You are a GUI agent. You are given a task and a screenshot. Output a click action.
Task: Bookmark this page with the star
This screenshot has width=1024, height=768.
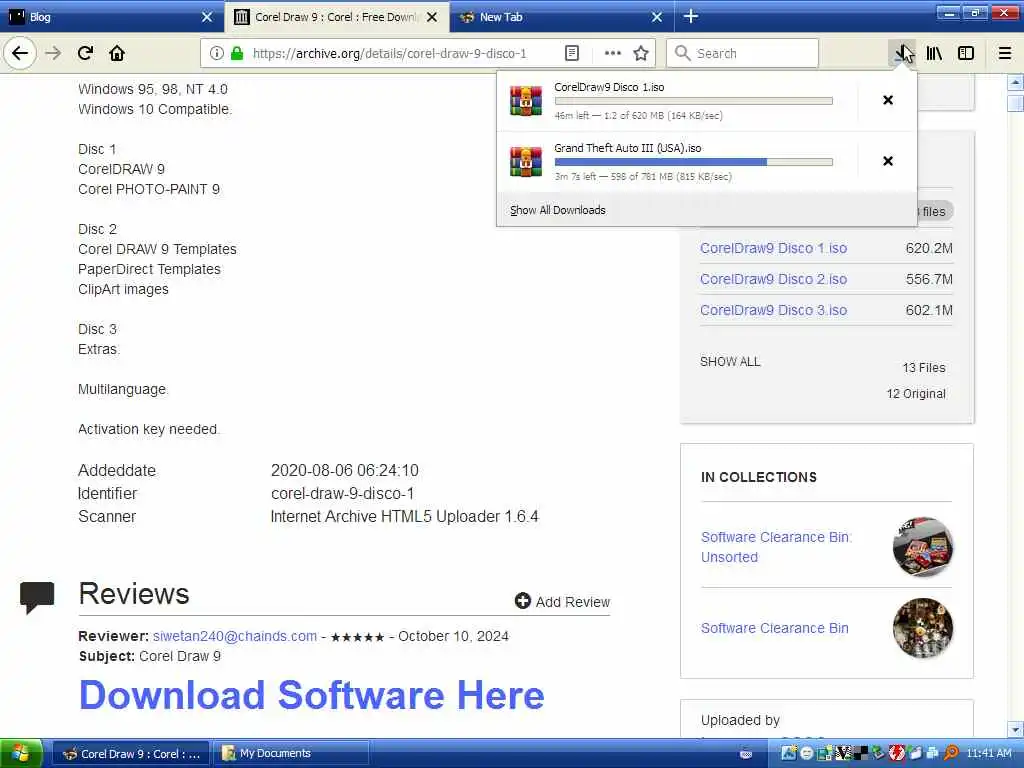coord(641,53)
